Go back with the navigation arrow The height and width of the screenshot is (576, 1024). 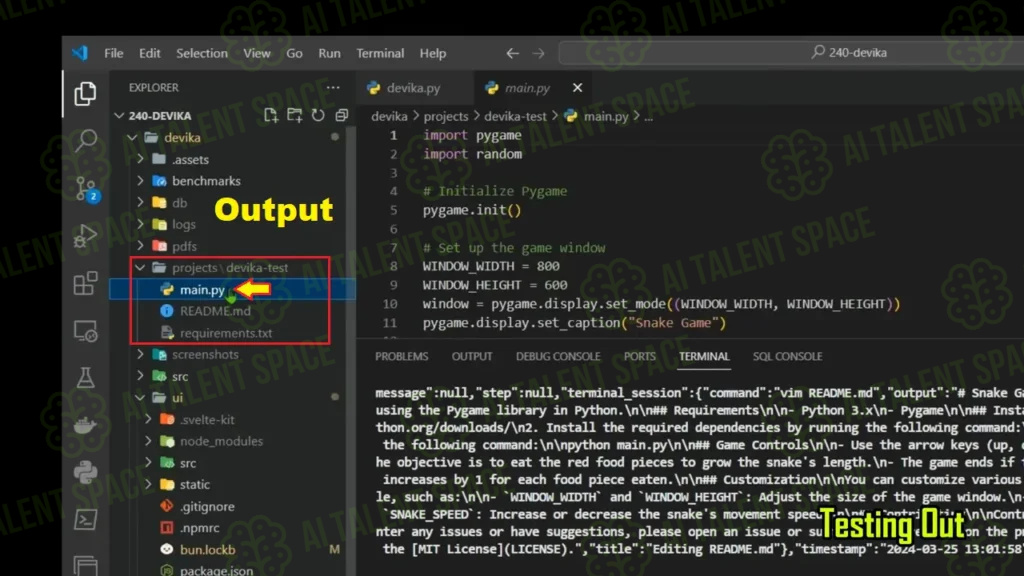click(513, 53)
